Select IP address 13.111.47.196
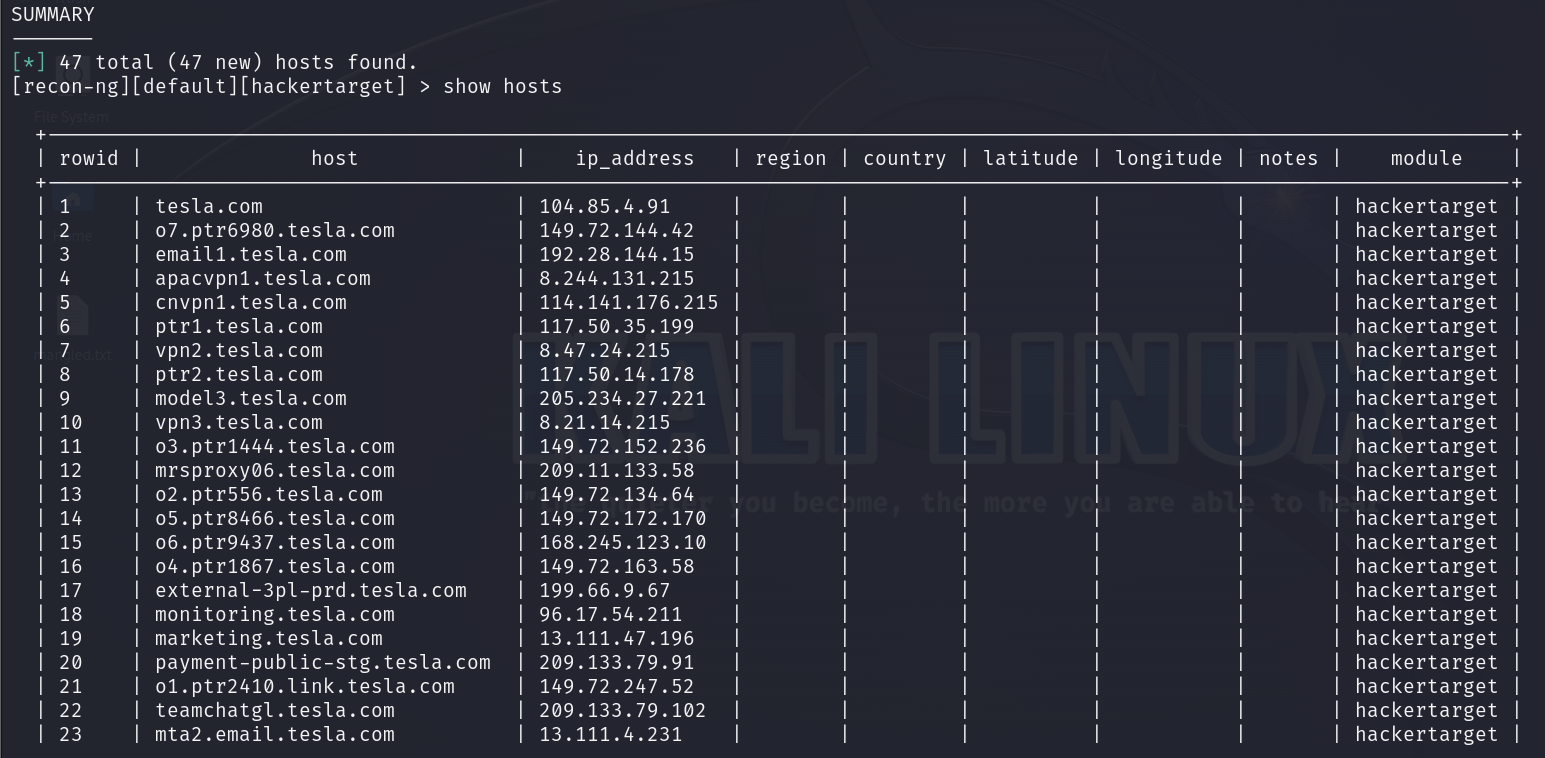1545x758 pixels. [x=617, y=638]
